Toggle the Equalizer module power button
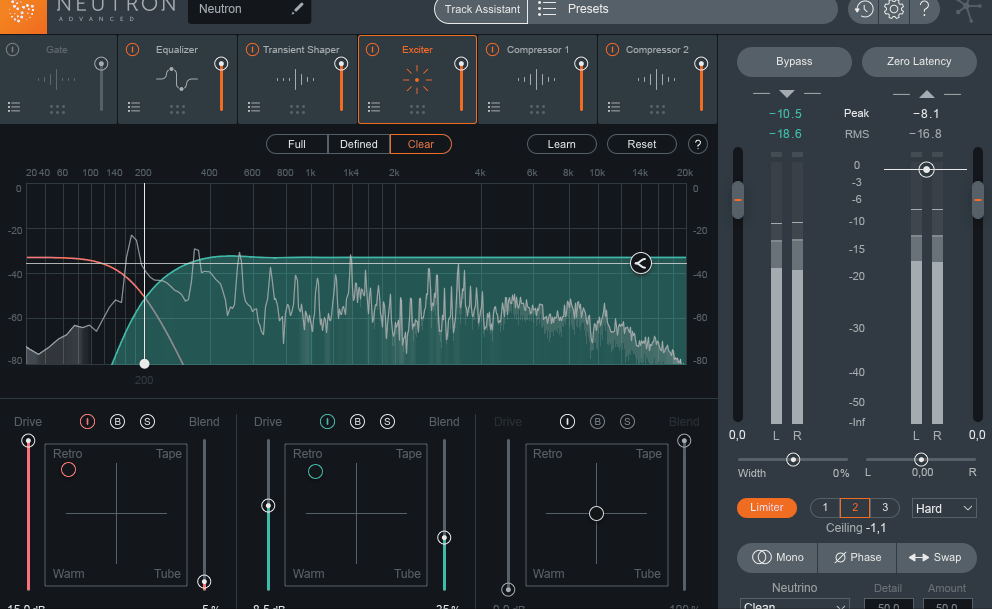Screen dimensions: 992x609 point(132,49)
